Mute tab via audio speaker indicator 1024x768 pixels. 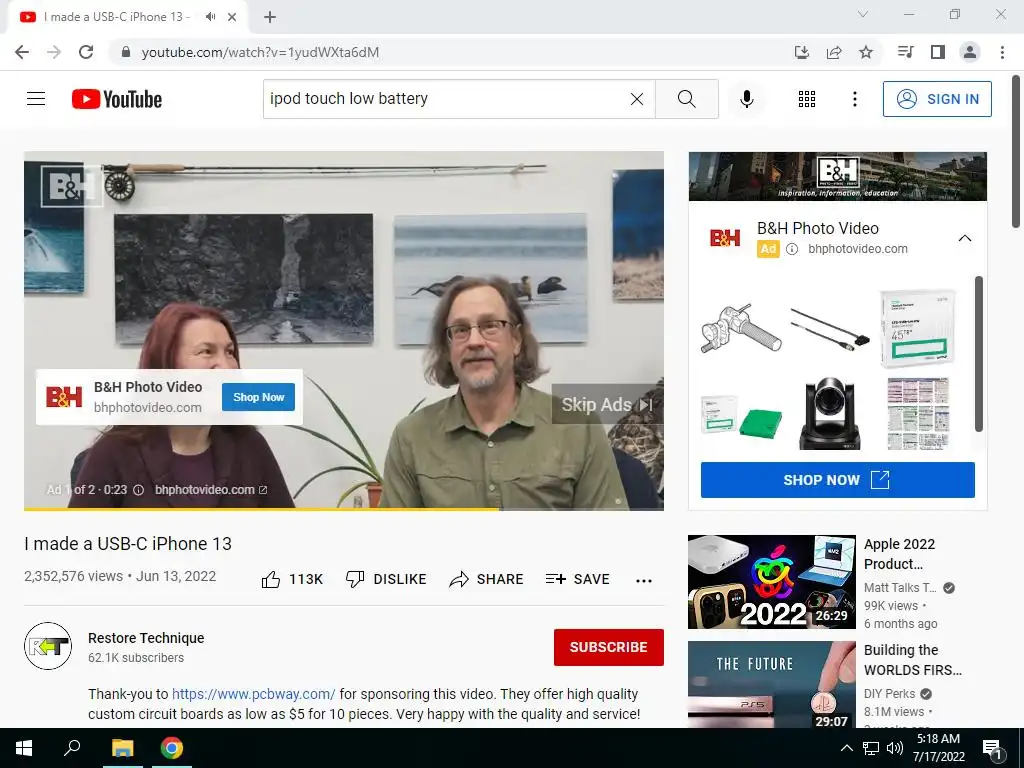click(210, 17)
